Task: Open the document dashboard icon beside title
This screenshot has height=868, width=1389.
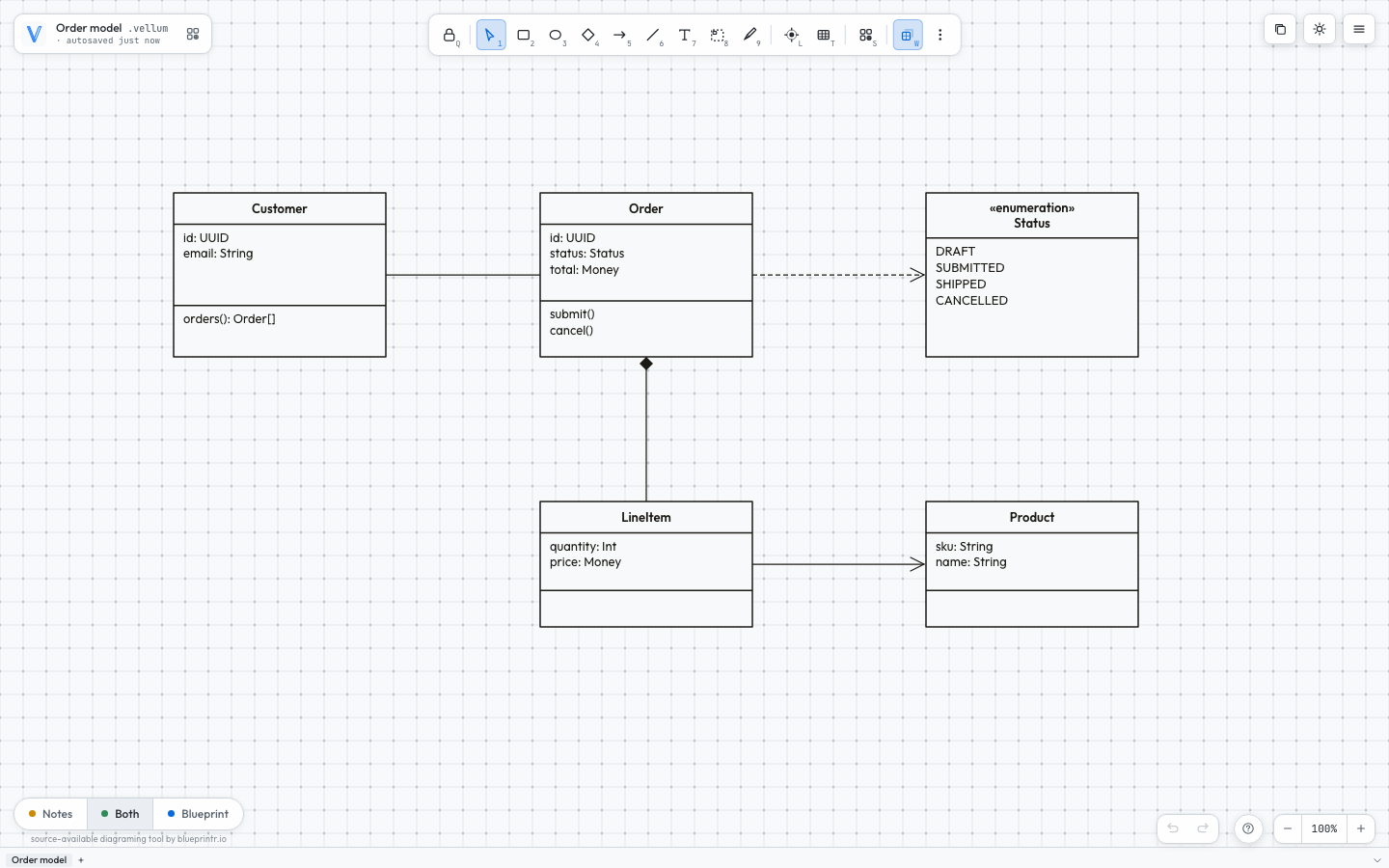Action: (193, 34)
